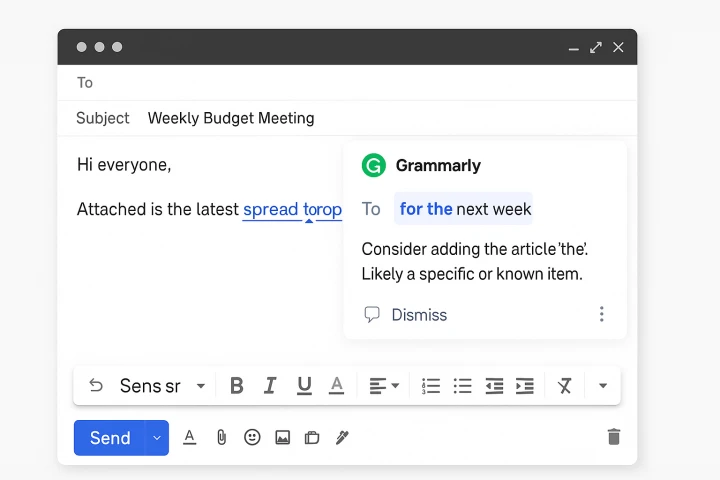This screenshot has width=720, height=480.
Task: Open Grammarly card more options menu
Action: [602, 314]
